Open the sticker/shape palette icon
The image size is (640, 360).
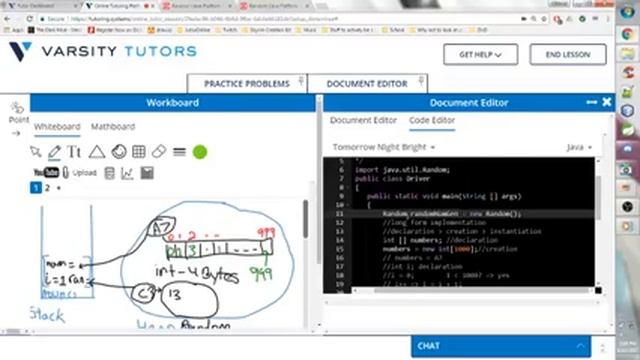(119, 152)
